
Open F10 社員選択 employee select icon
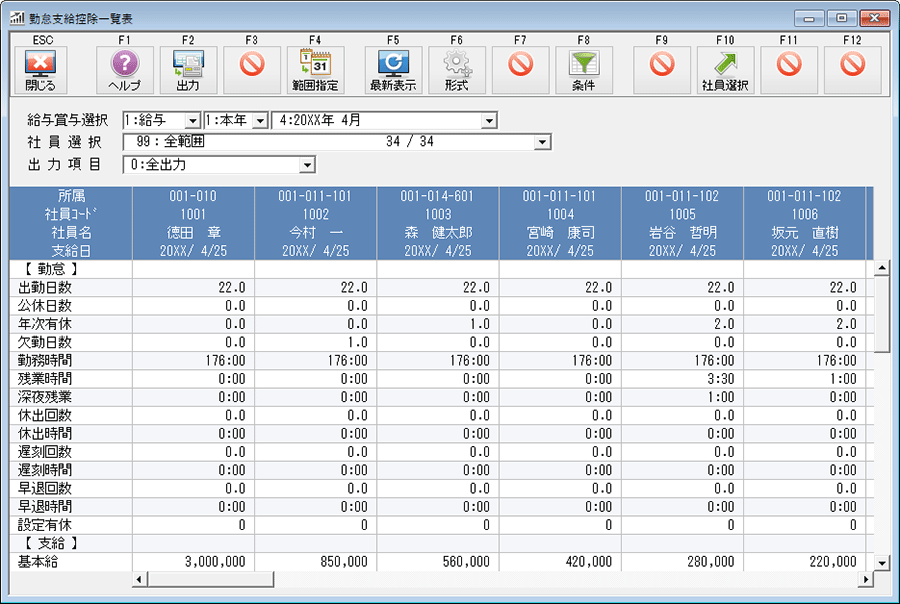point(726,70)
